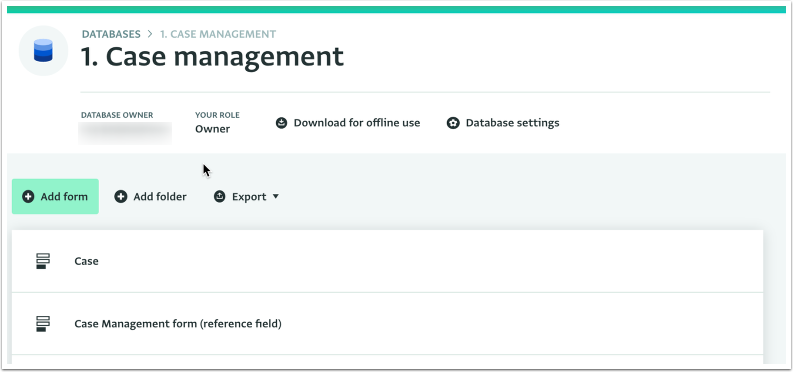Click the plus icon on Add form
The width and height of the screenshot is (793, 372).
coord(28,197)
